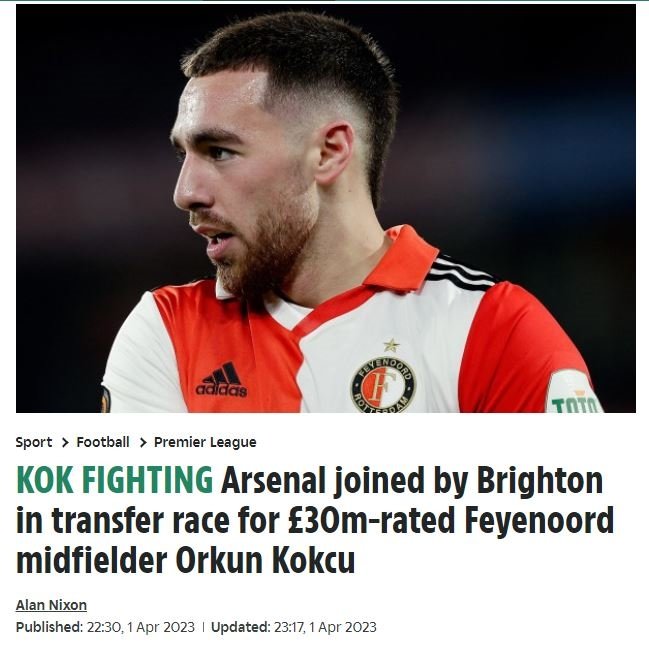
Task: Navigate to the Premier League breadcrumb
Action: click(205, 442)
